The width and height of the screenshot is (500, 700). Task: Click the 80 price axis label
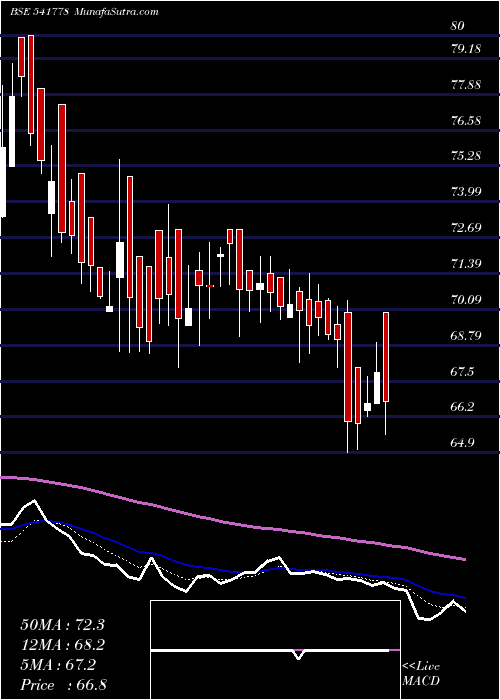point(458,26)
